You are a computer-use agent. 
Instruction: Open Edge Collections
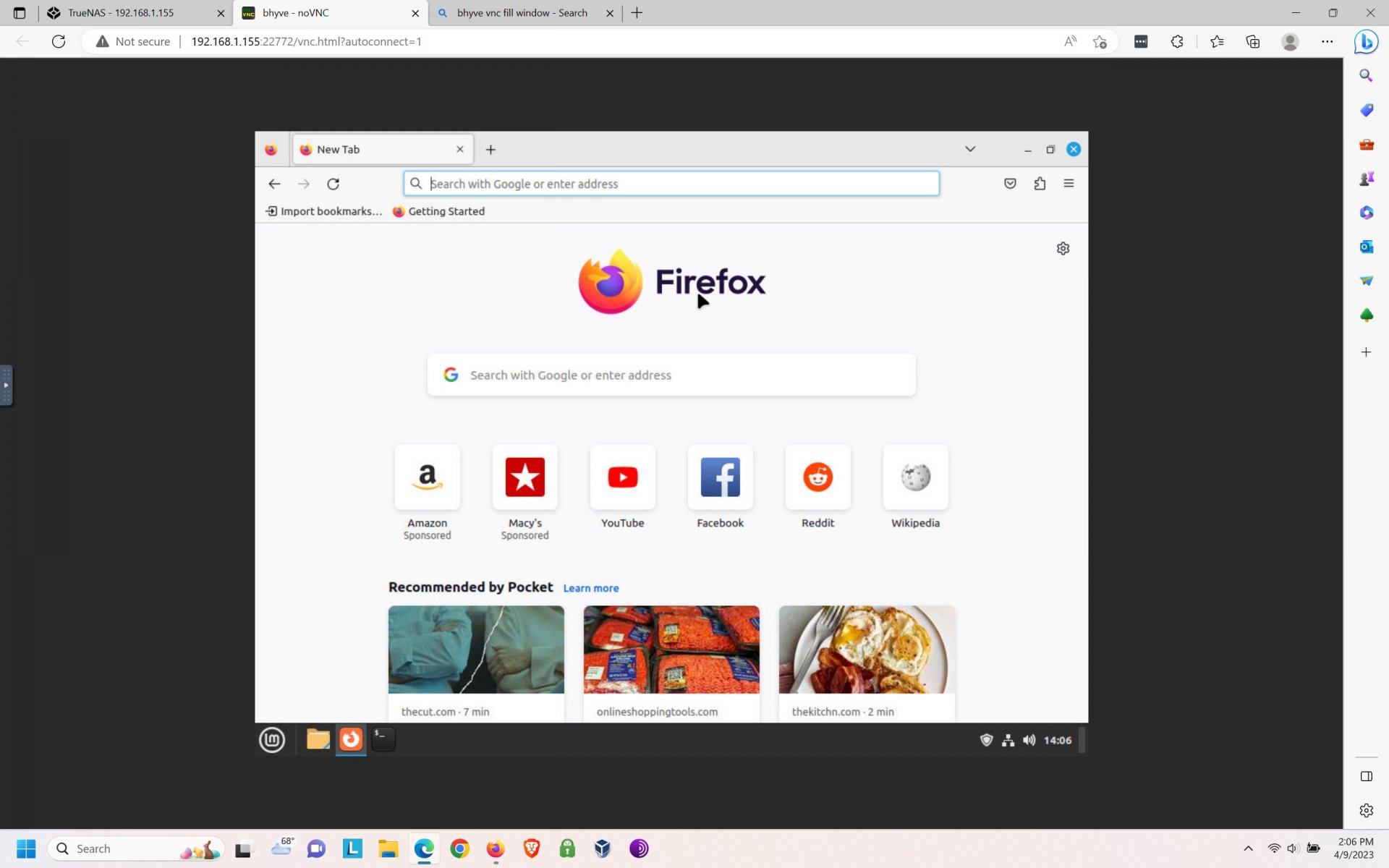[1253, 41]
